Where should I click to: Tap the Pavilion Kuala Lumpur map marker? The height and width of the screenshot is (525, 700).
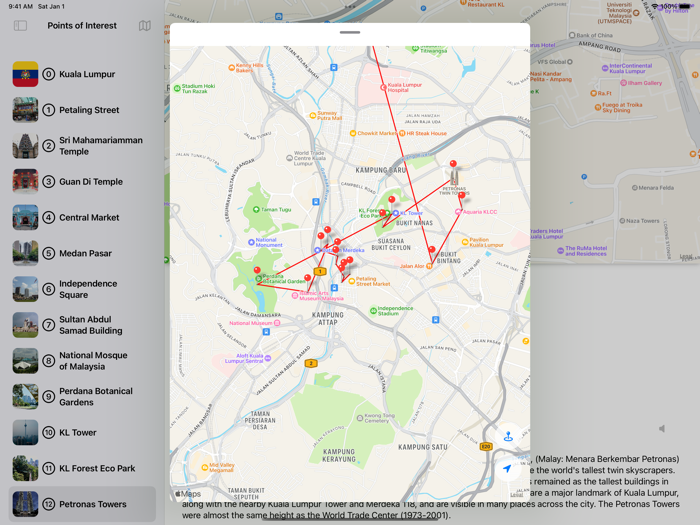click(x=465, y=242)
